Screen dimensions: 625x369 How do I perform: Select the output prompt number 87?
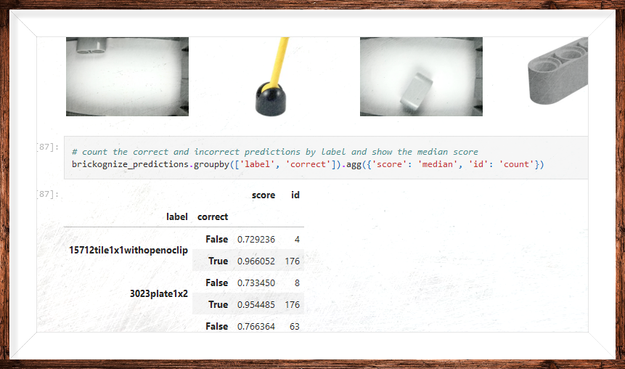[48, 194]
